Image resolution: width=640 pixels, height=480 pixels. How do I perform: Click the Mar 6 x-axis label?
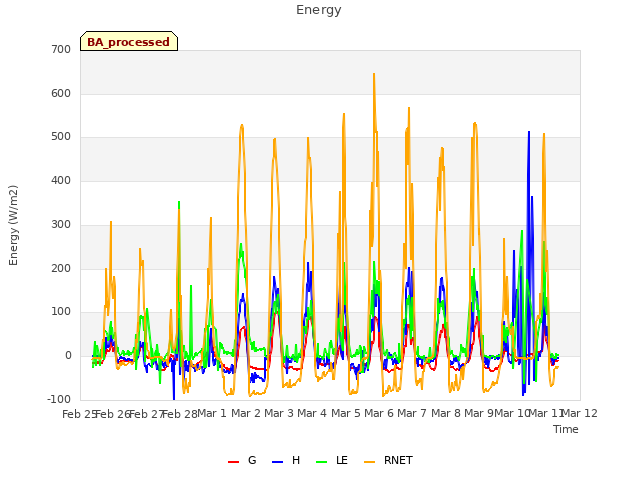coord(379,414)
